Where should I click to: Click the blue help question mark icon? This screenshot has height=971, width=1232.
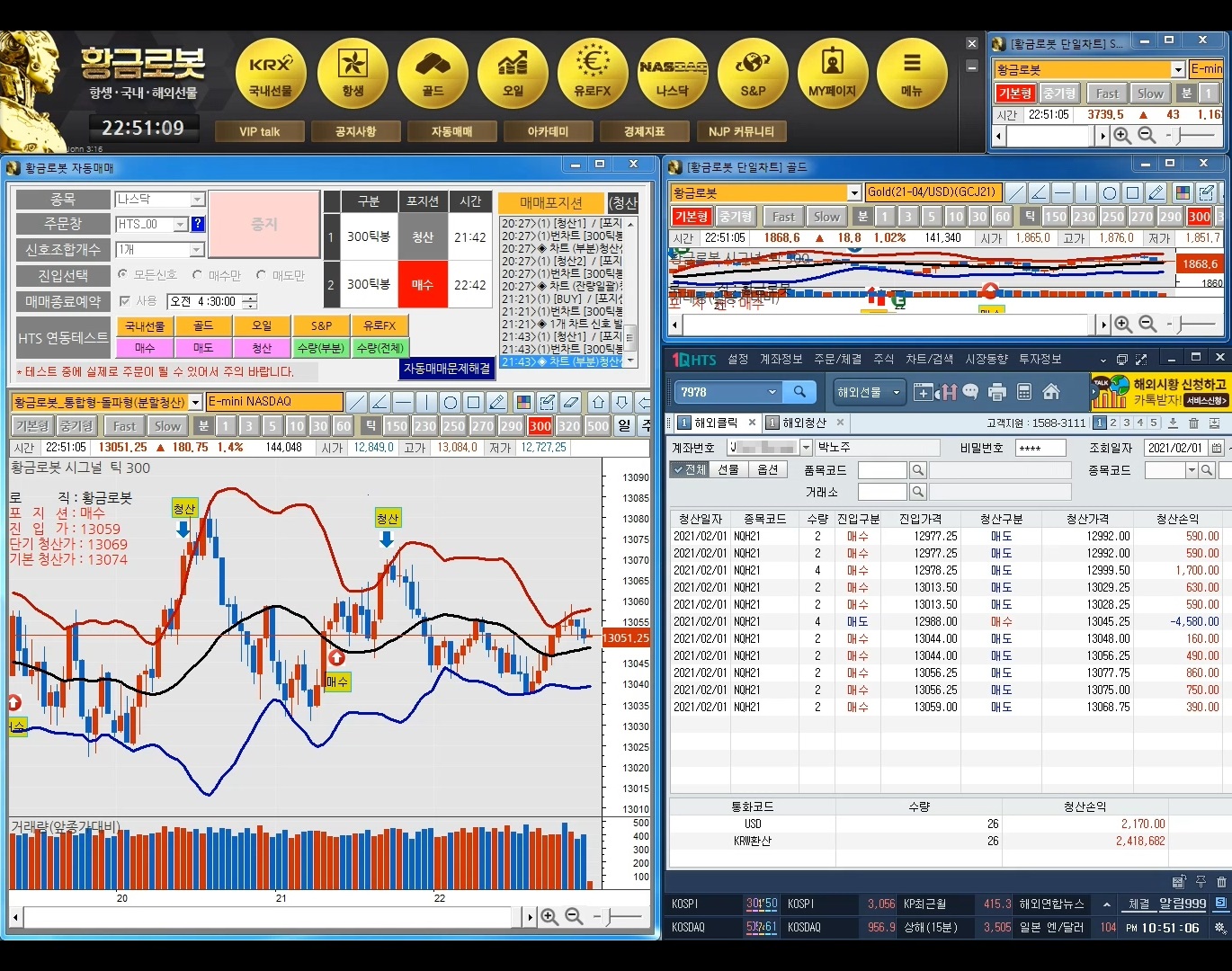click(198, 224)
